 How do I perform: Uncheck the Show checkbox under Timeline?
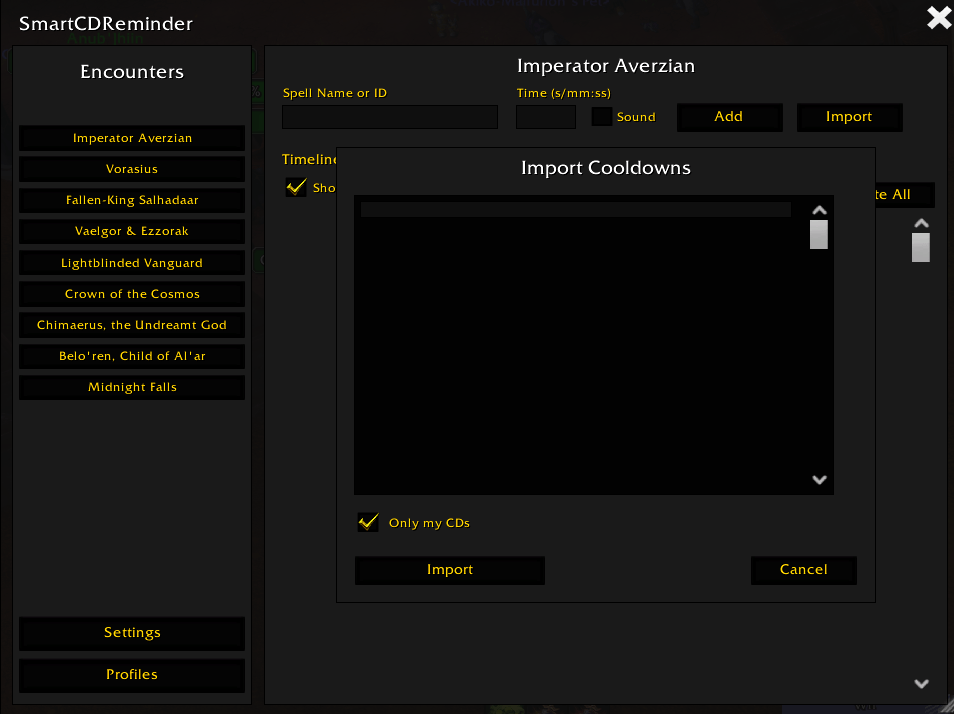(x=296, y=187)
